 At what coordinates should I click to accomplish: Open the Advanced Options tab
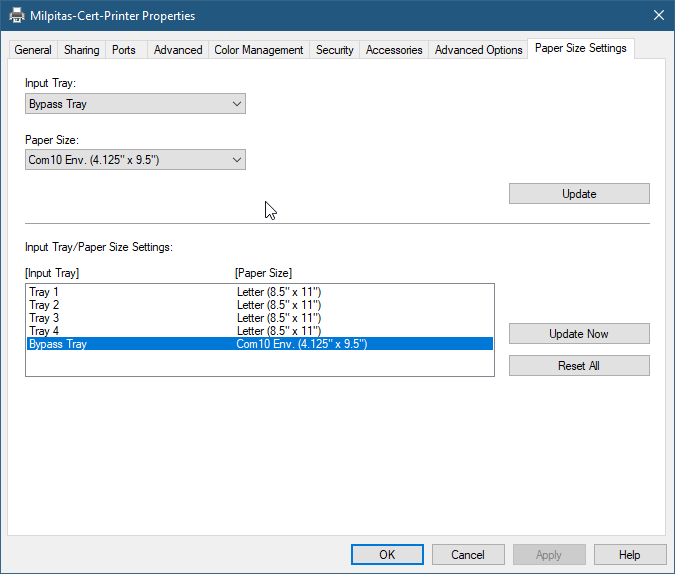pyautogui.click(x=478, y=50)
